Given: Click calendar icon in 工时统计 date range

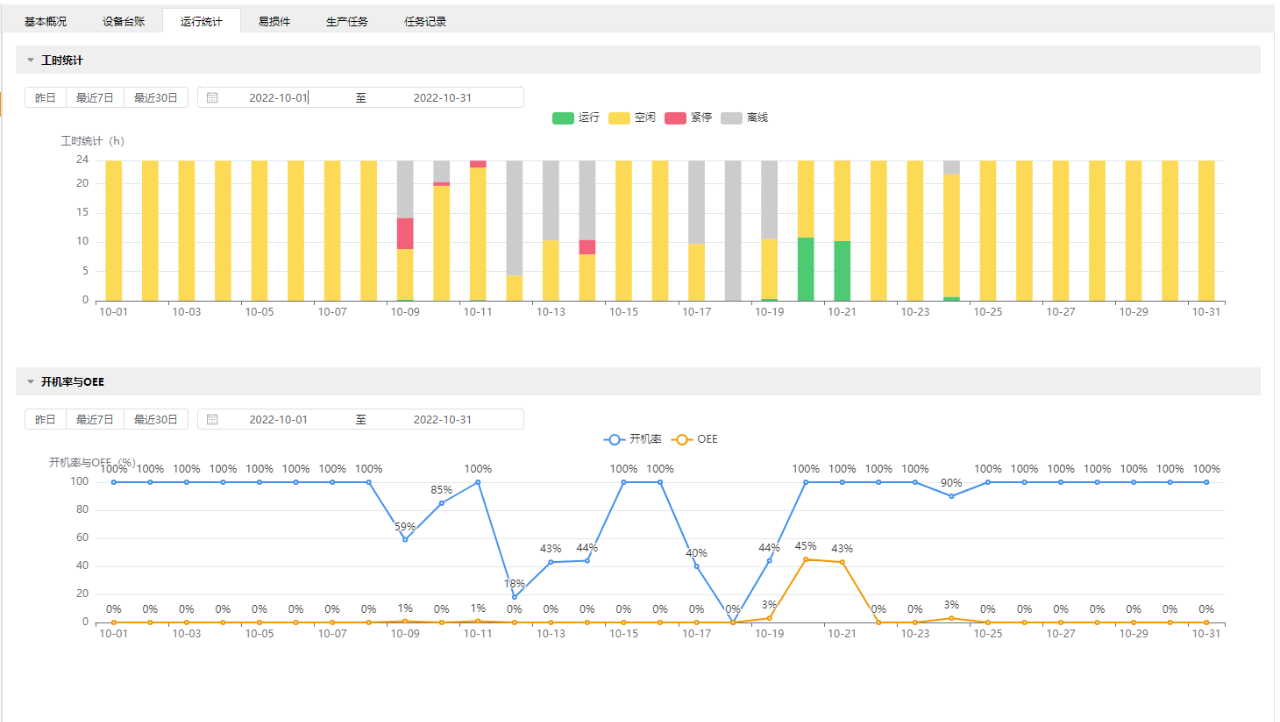Looking at the screenshot, I should [x=212, y=98].
